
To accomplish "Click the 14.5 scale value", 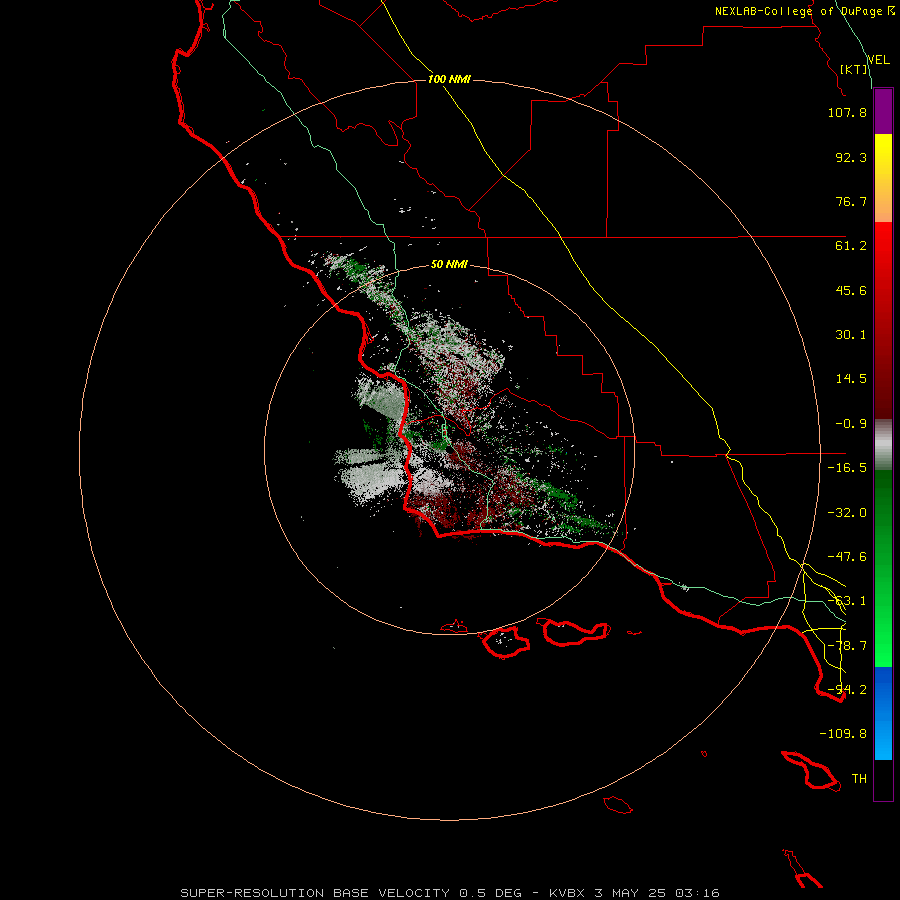I will [851, 379].
